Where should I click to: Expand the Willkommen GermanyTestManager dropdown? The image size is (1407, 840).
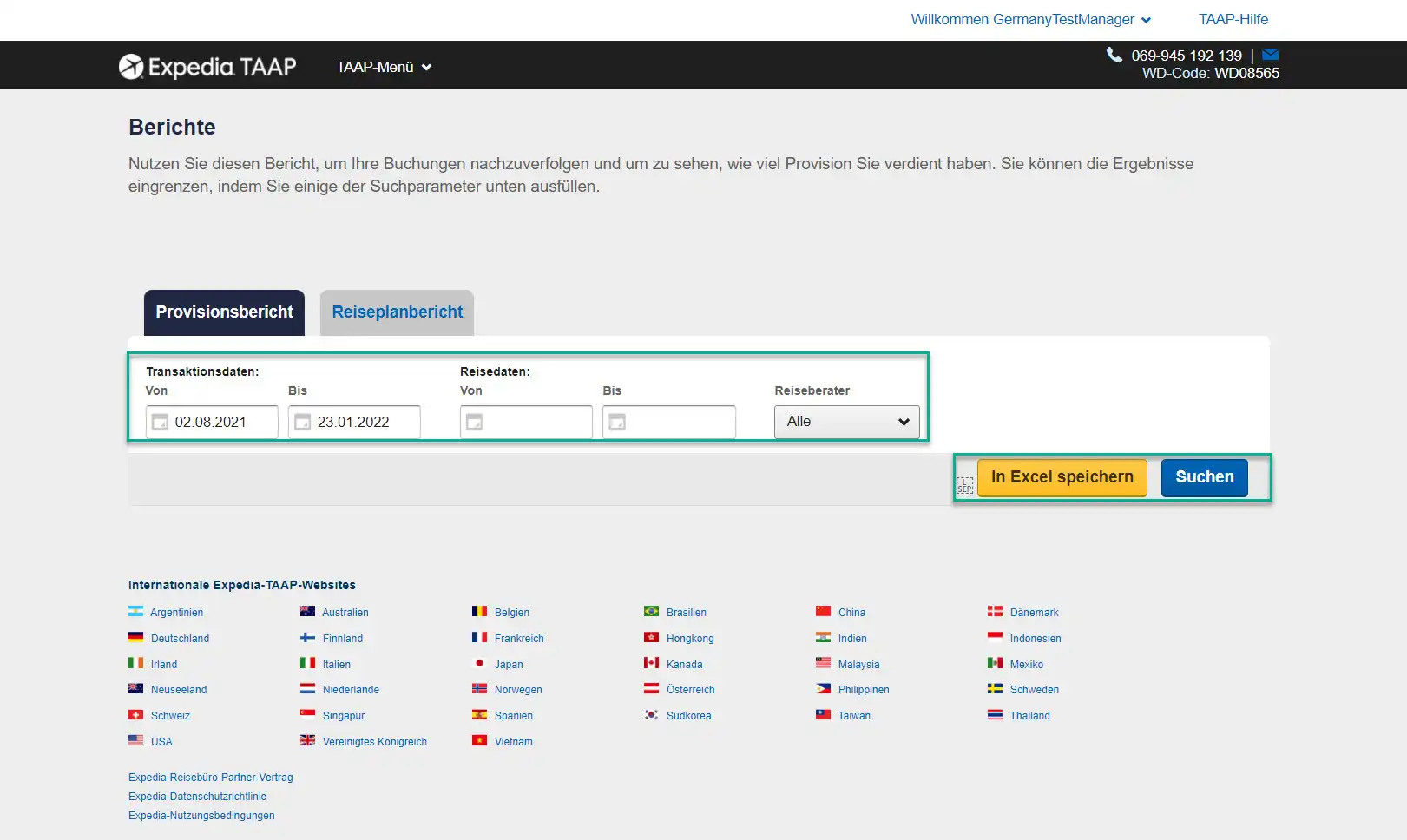[x=1030, y=19]
